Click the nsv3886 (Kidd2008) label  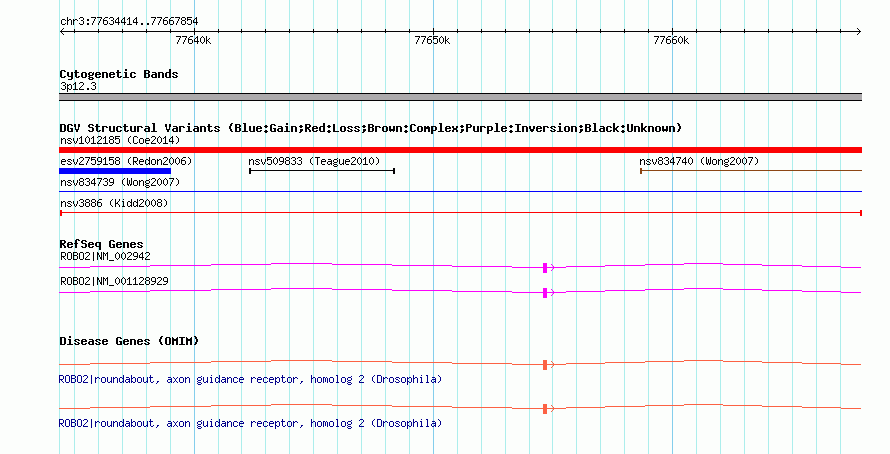(x=114, y=203)
